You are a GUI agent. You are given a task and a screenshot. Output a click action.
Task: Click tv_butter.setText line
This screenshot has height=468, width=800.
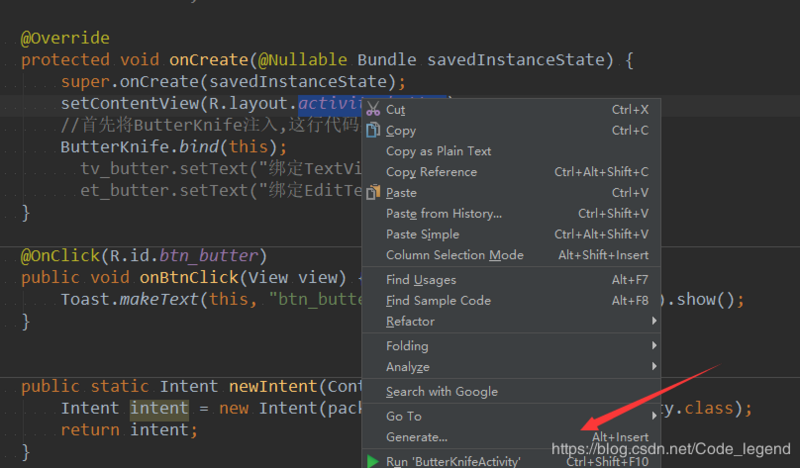(x=220, y=169)
